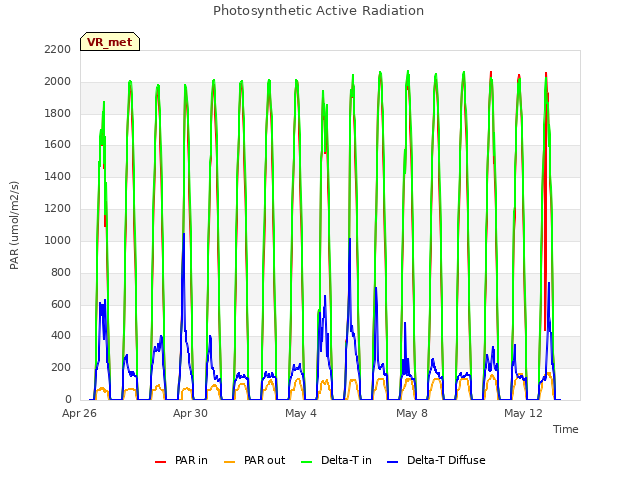Click the 0 y-axis tick label
Image resolution: width=640 pixels, height=480 pixels.
click(x=68, y=399)
